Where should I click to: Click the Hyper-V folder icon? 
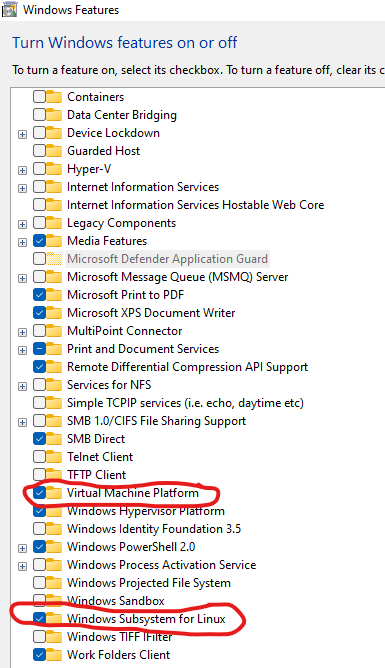(x=54, y=169)
